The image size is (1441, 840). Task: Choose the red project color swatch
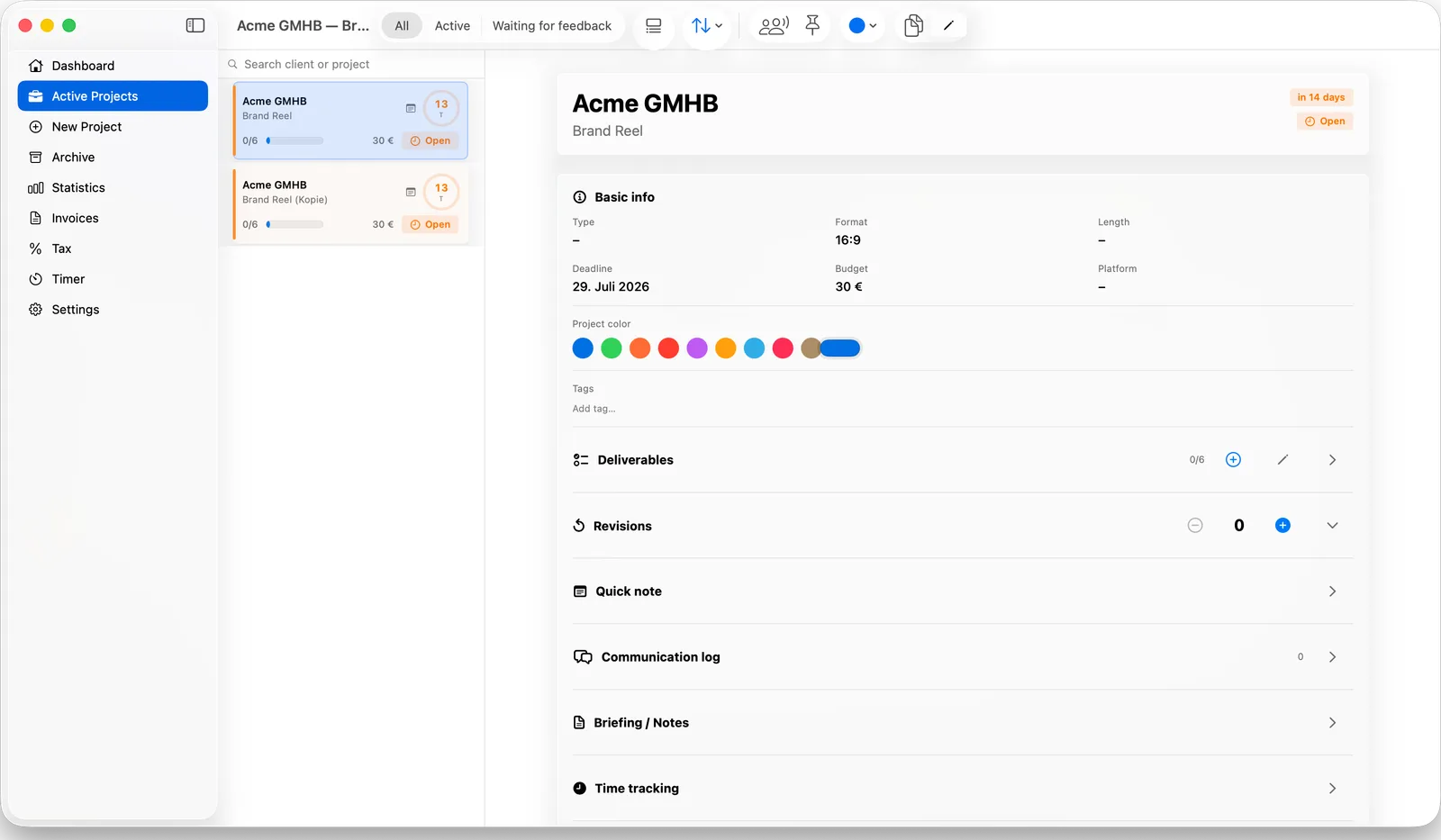[668, 348]
